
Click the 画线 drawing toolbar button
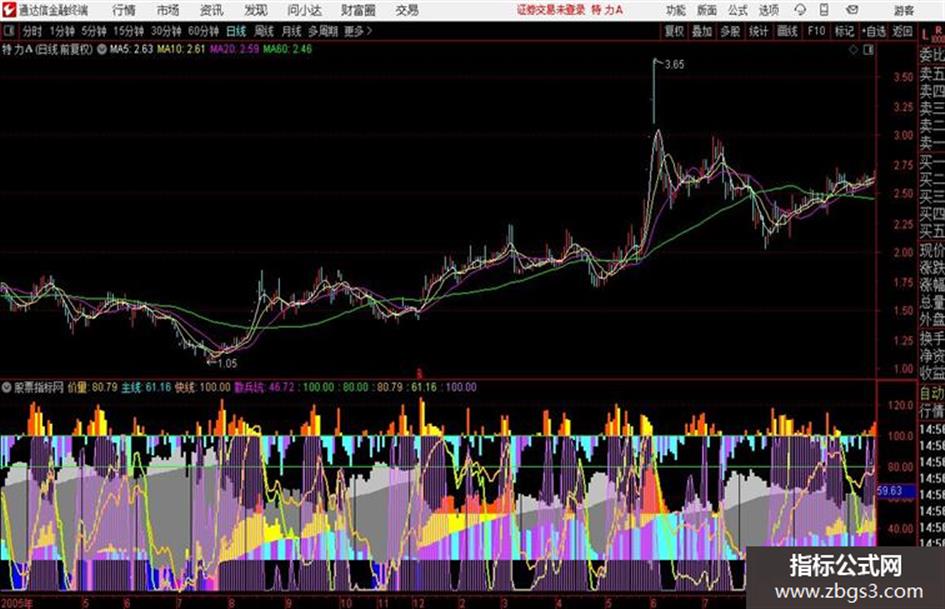click(x=787, y=31)
